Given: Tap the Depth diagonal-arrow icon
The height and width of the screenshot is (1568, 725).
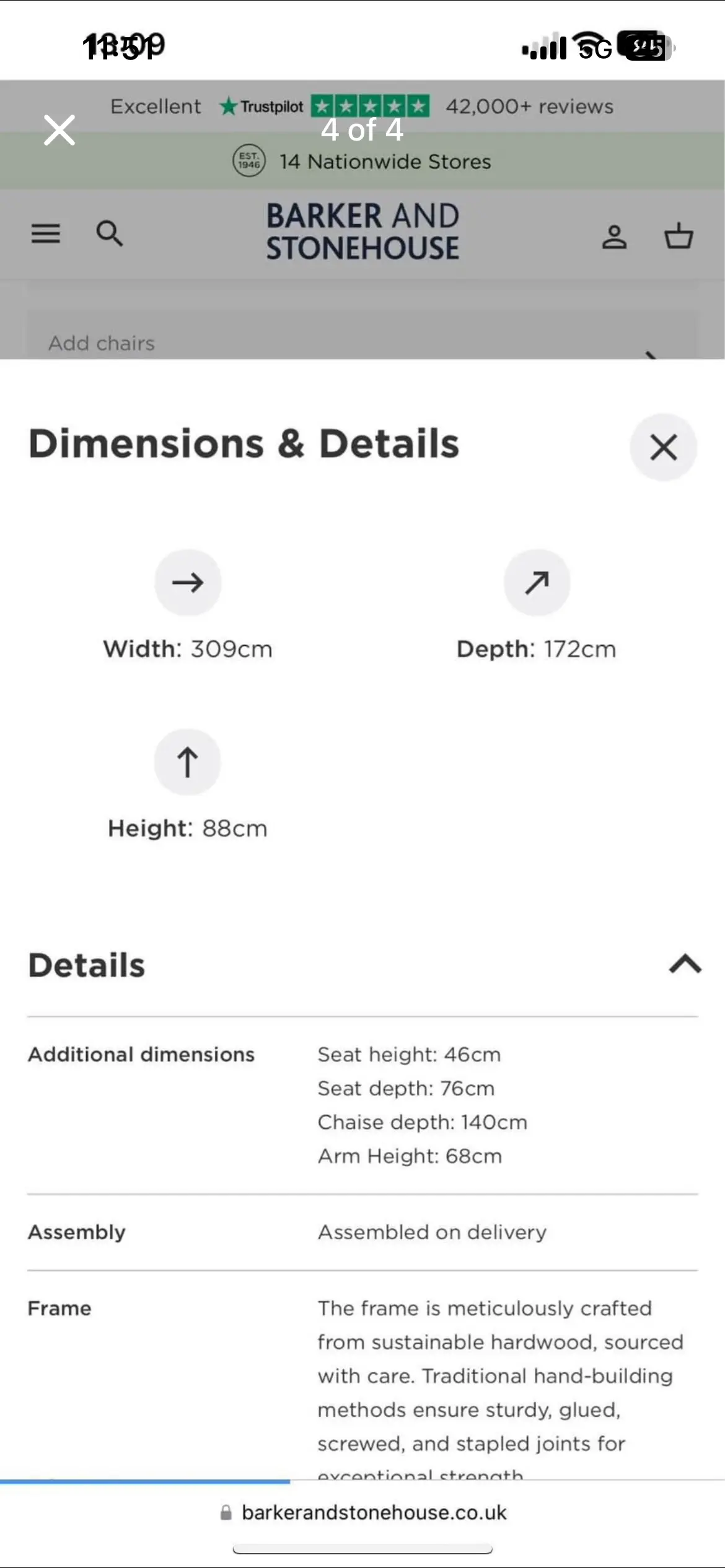Looking at the screenshot, I should pos(537,582).
